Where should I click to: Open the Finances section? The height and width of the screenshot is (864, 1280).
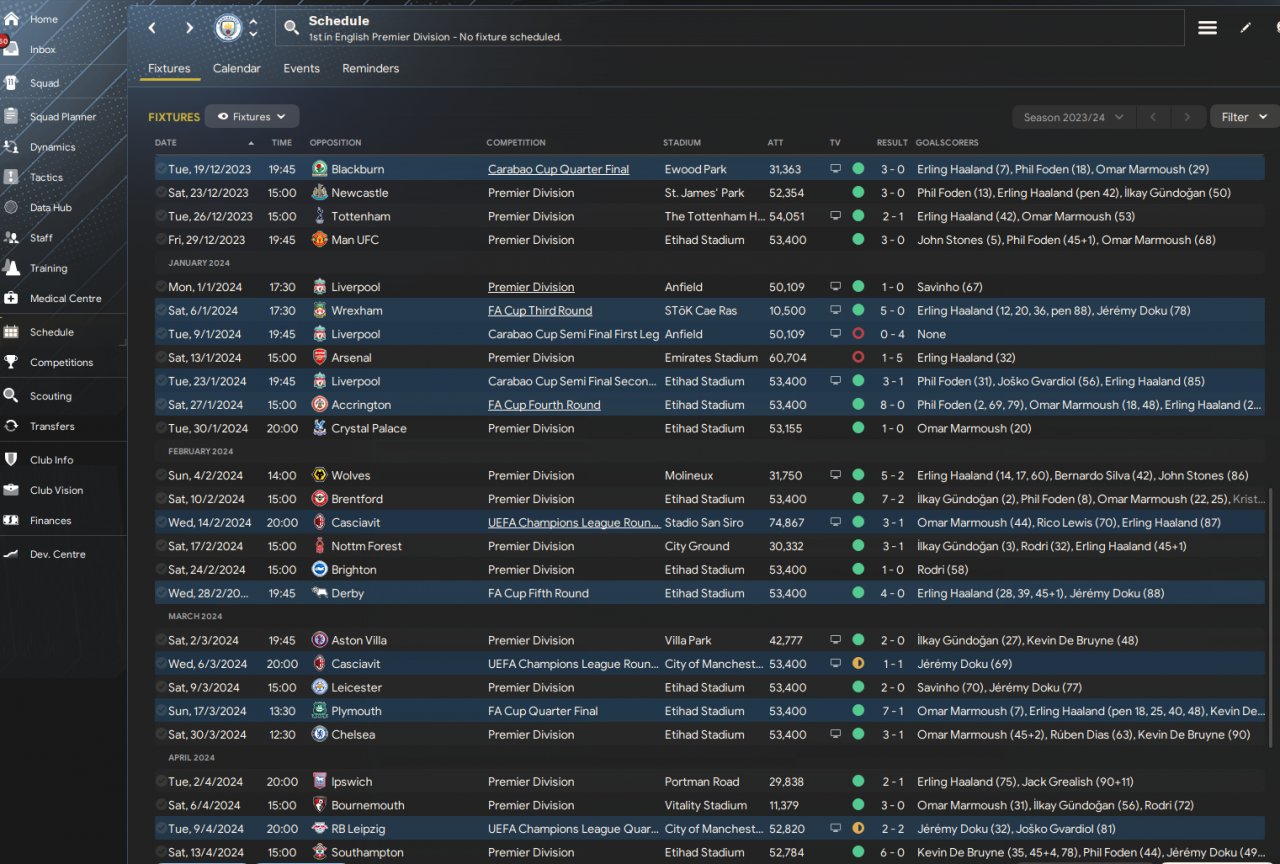pyautogui.click(x=50, y=520)
